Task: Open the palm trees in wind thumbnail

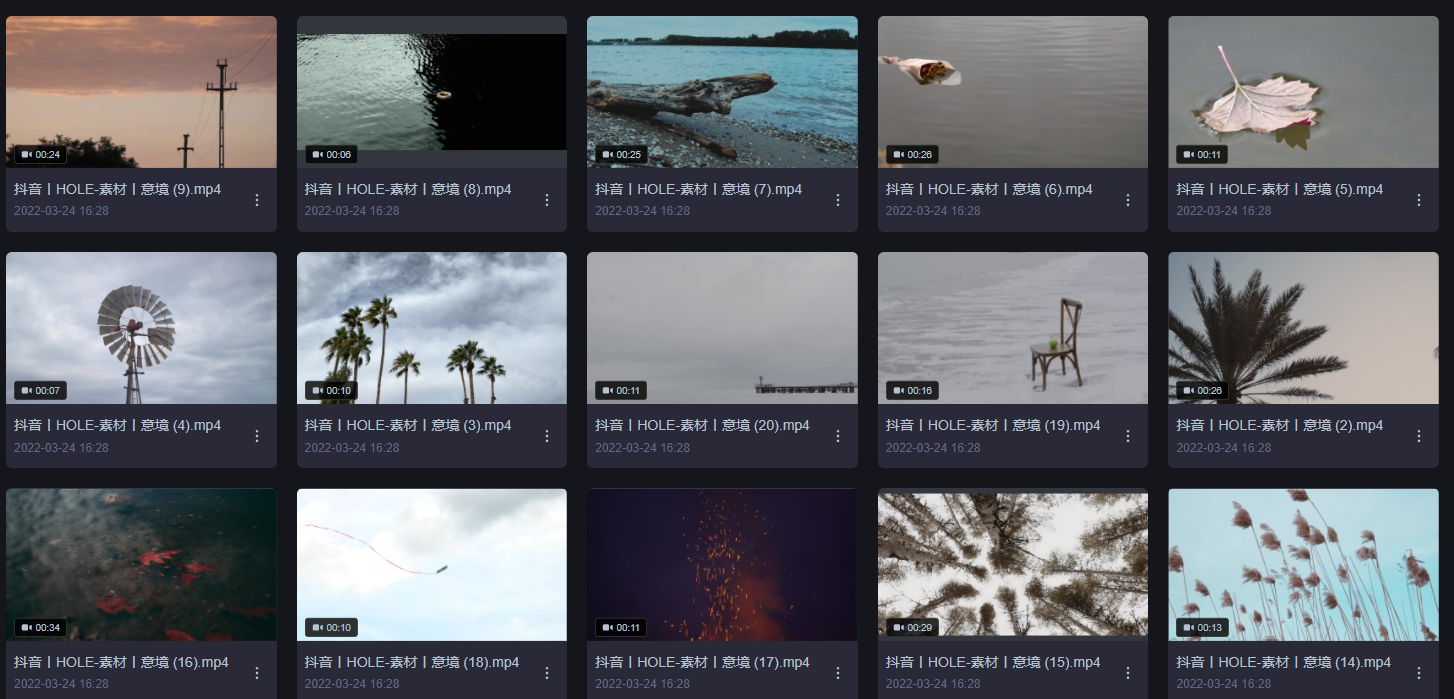Action: tap(432, 328)
